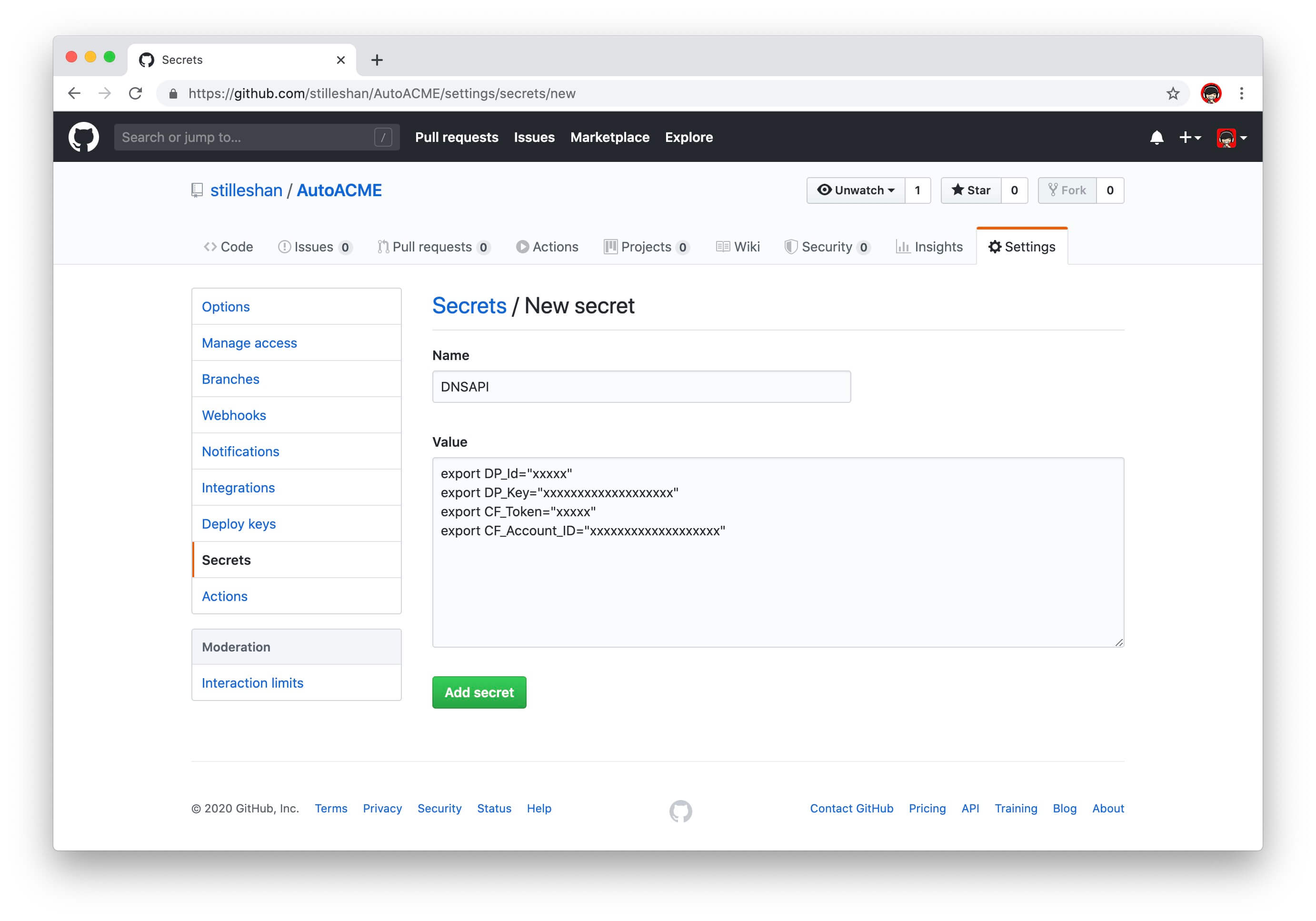Switch to the Actions tab

(547, 247)
